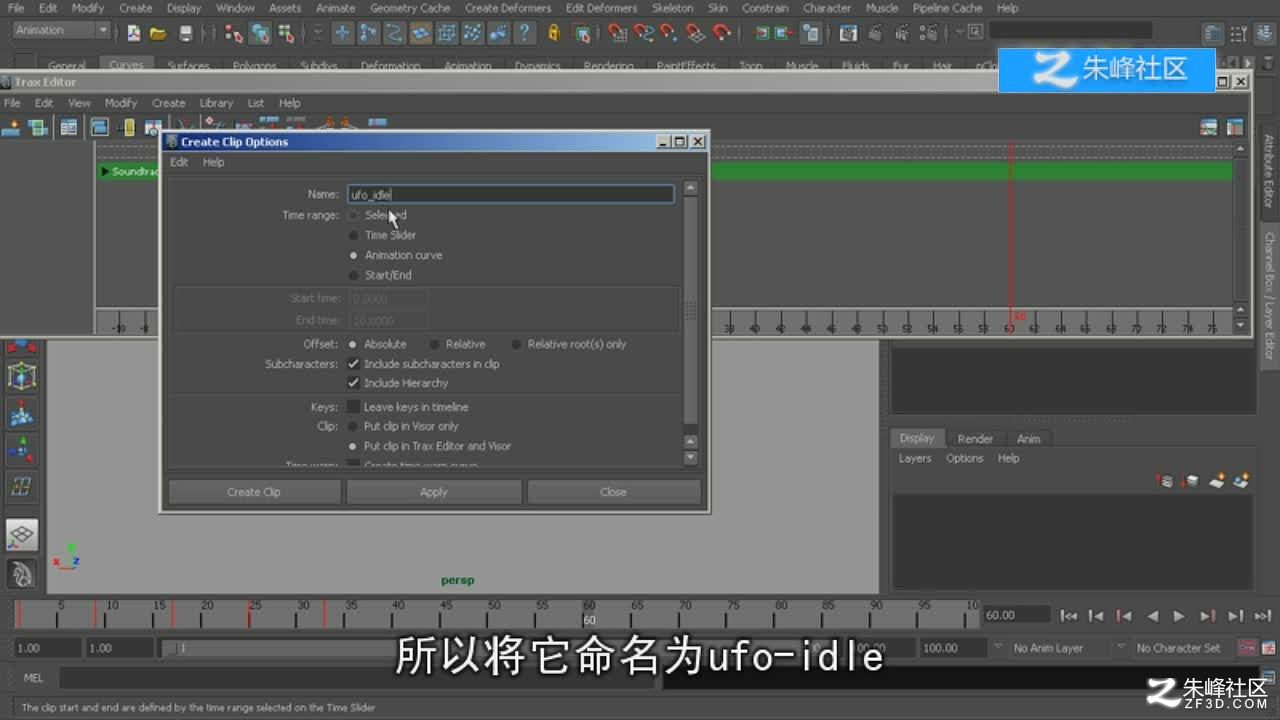Open the No Anim Layer dropdown
1280x720 pixels.
1056,648
